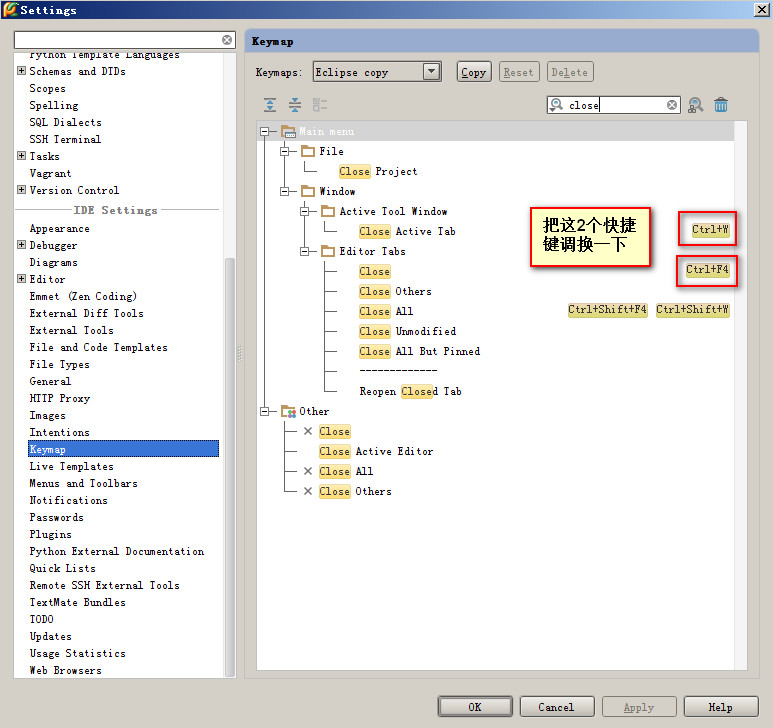Click the Find Actions by Shortcut icon
This screenshot has width=773, height=728.
click(x=696, y=104)
